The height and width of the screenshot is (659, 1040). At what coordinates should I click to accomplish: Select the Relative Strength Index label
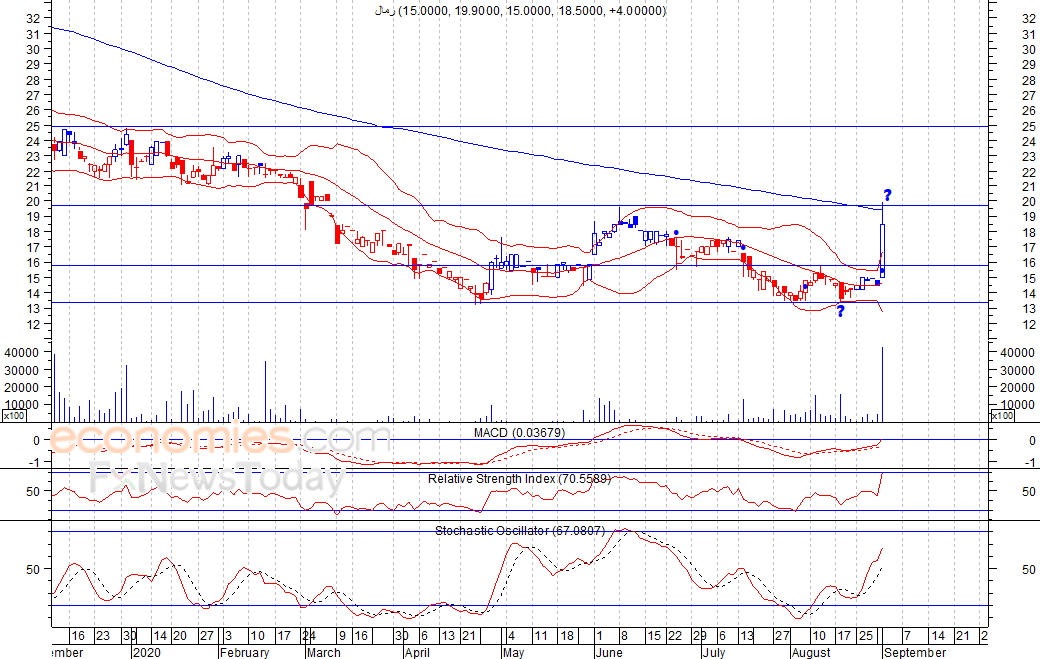pyautogui.click(x=519, y=479)
